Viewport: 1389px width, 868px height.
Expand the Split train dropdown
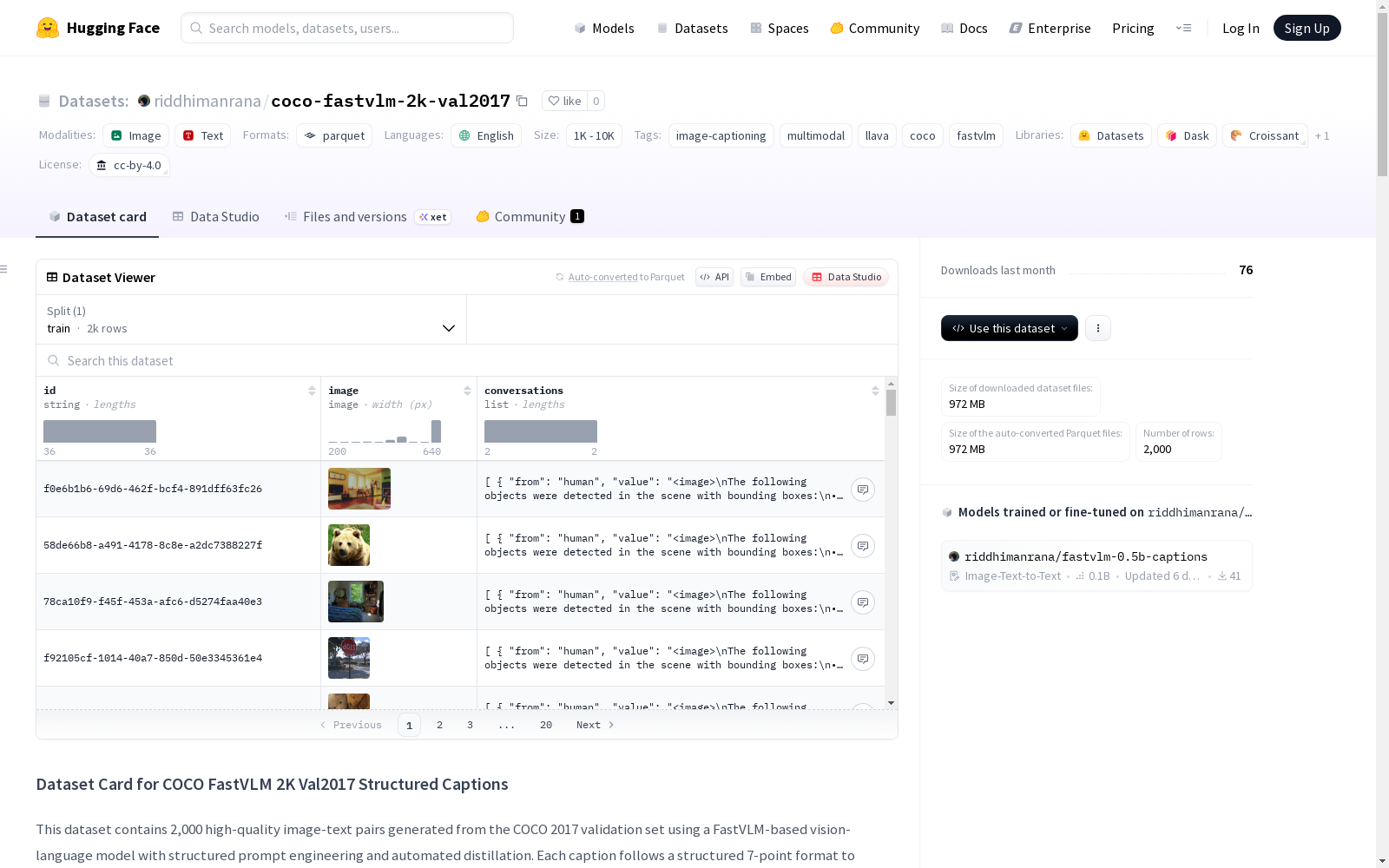coord(251,319)
